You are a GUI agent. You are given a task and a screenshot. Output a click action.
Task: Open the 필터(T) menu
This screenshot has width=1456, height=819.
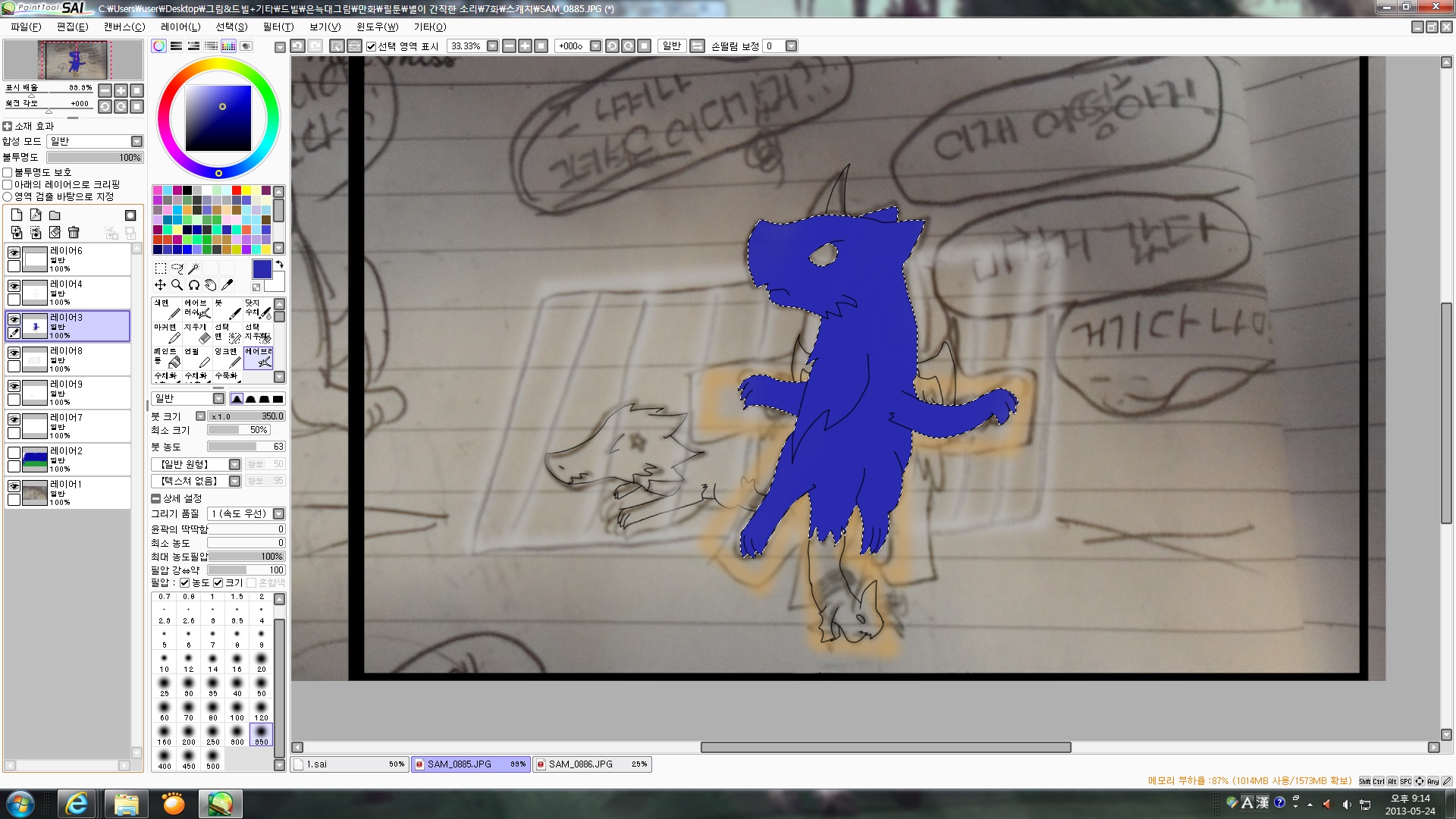click(278, 27)
